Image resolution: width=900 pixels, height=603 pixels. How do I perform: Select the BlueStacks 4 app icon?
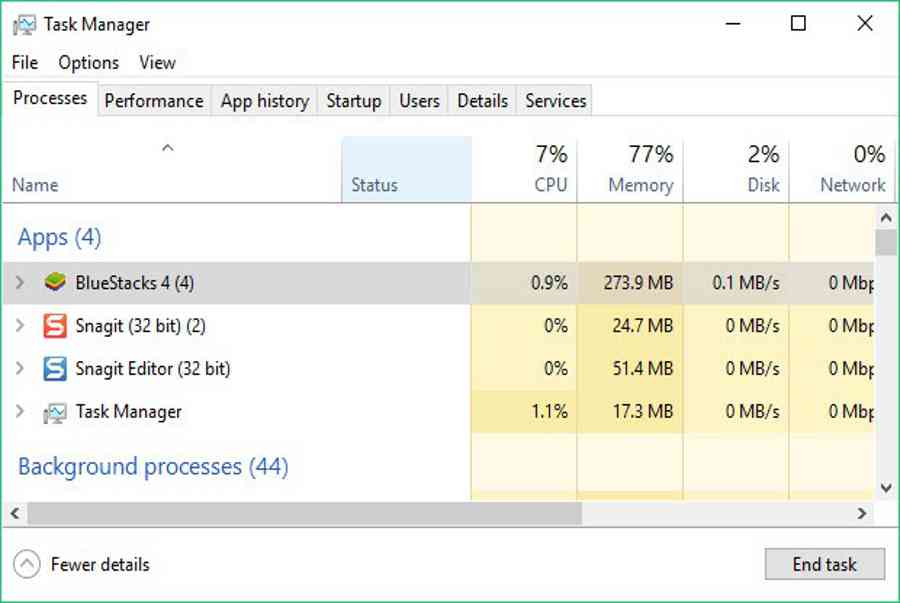coord(55,282)
